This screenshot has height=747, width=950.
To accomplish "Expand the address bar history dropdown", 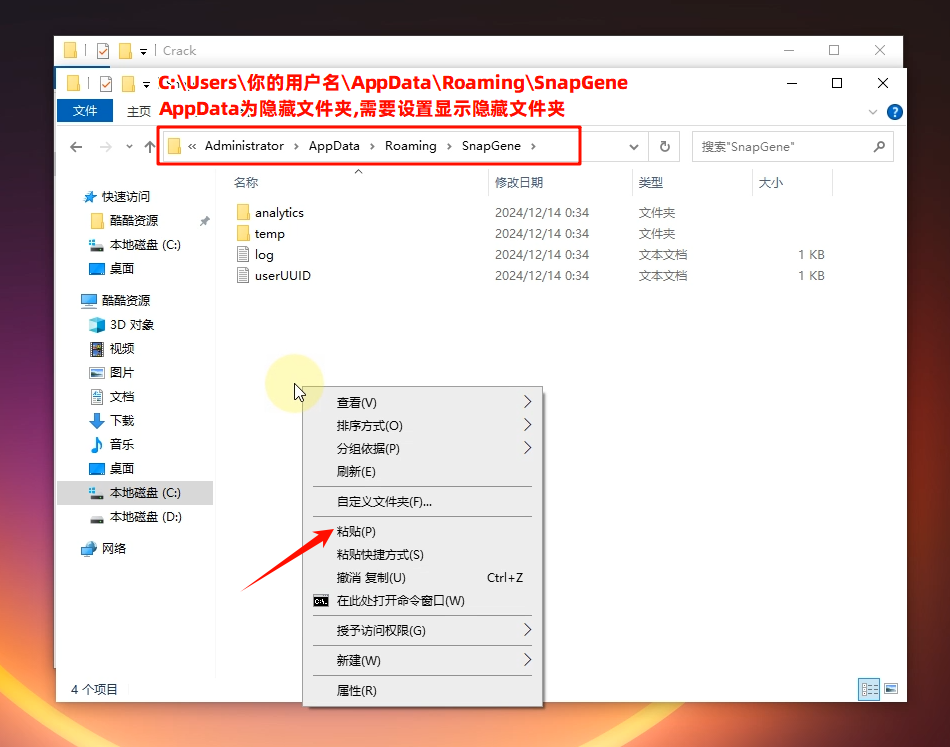I will 634,146.
